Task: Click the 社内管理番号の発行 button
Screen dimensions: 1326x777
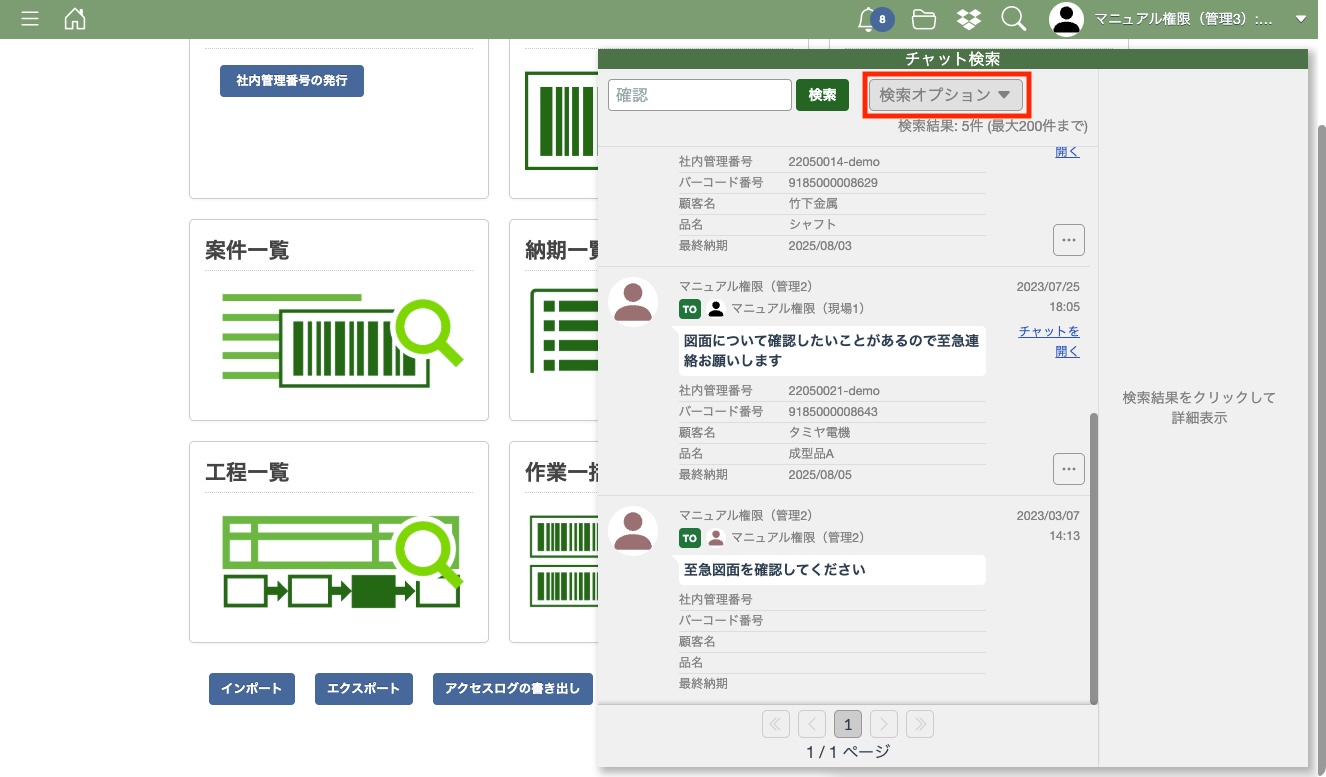Action: pyautogui.click(x=292, y=80)
